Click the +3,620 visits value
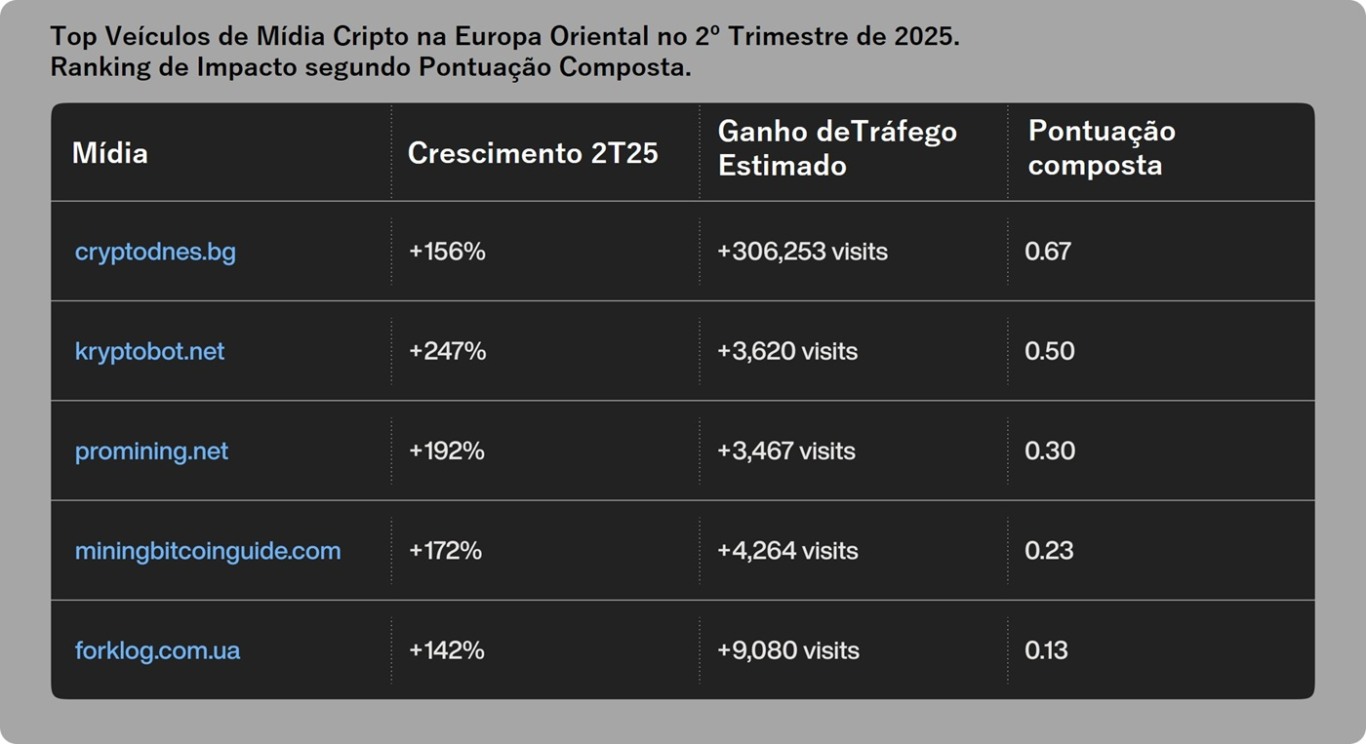 pos(787,352)
